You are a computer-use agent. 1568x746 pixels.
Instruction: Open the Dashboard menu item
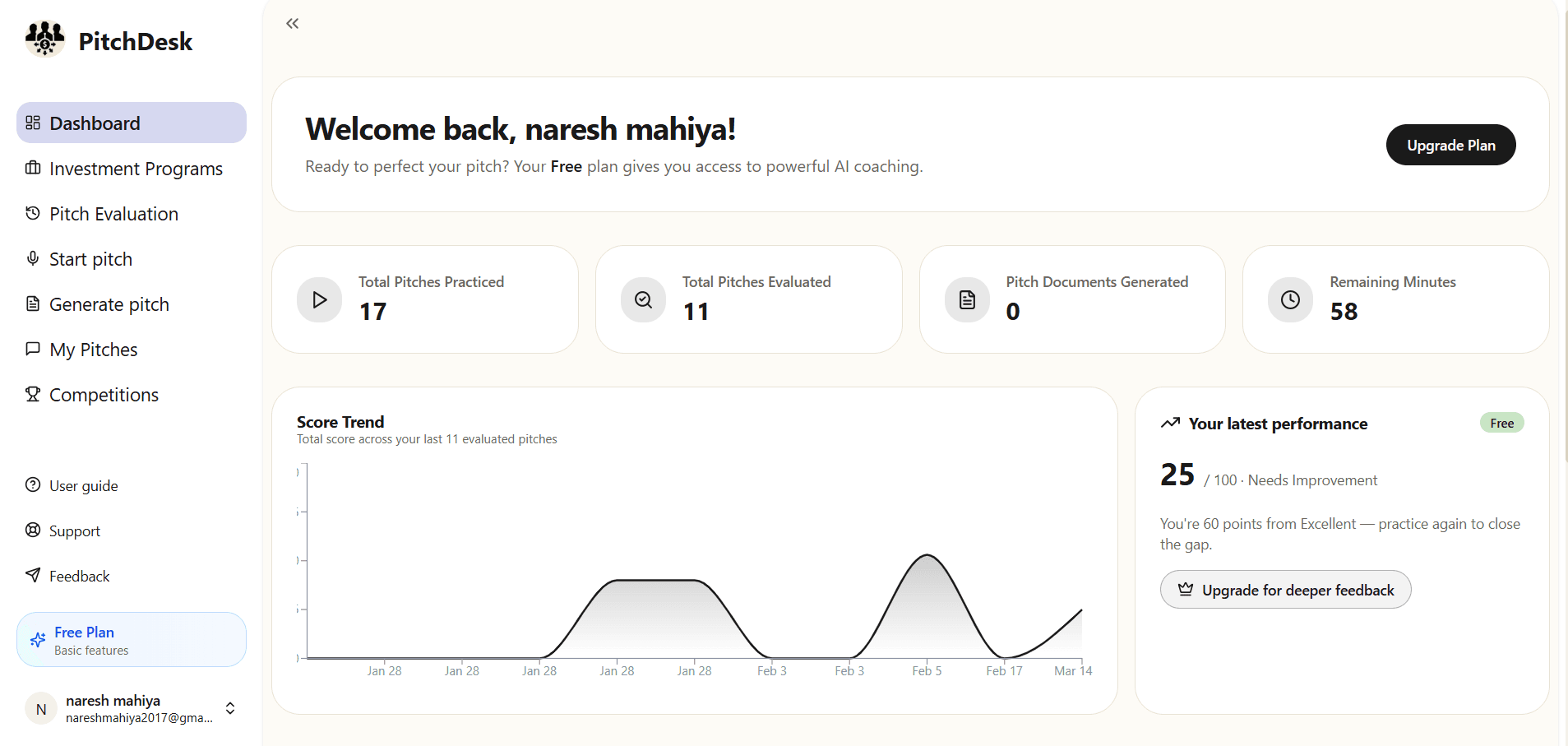click(x=132, y=123)
